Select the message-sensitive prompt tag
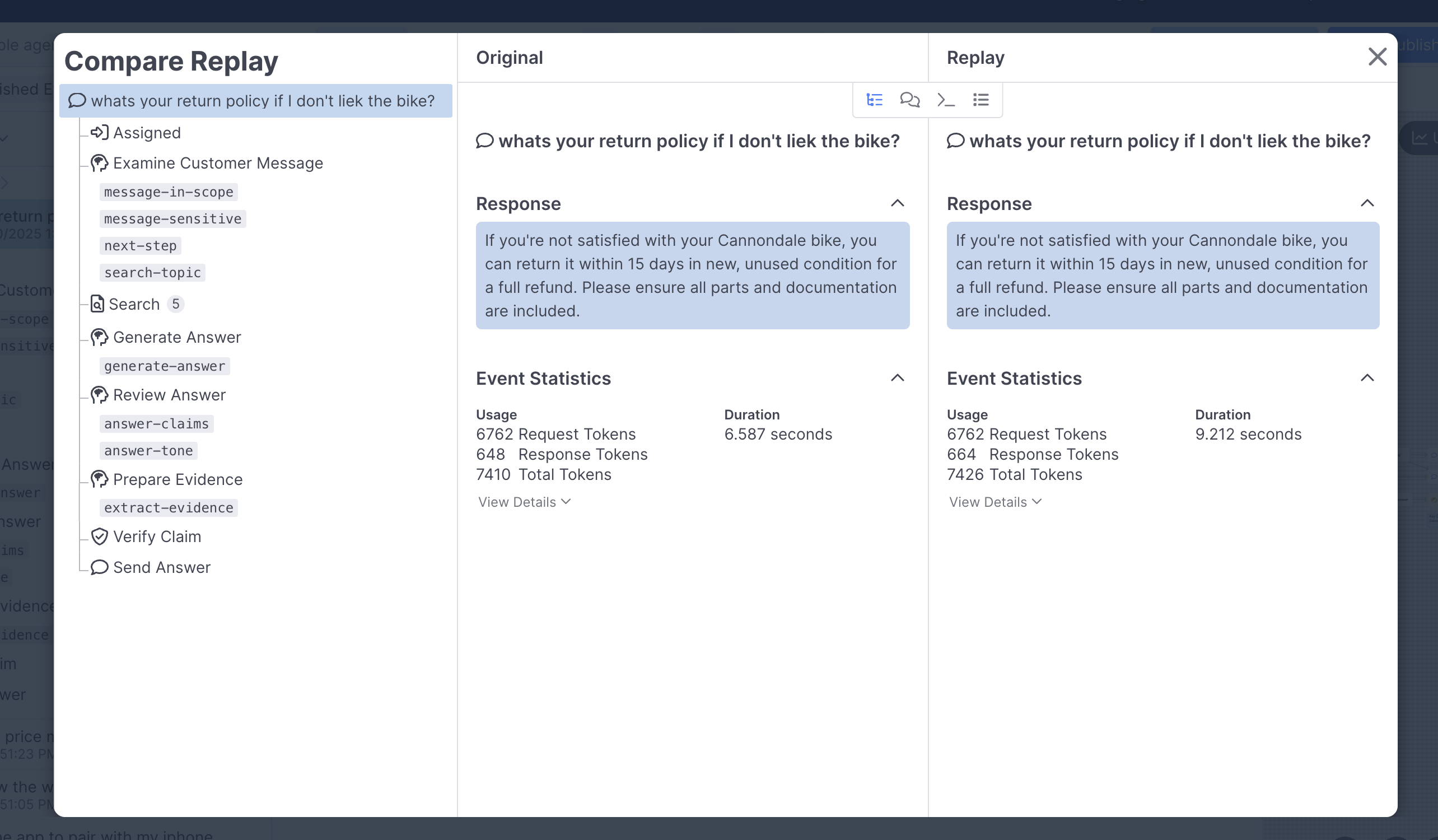 (x=172, y=218)
